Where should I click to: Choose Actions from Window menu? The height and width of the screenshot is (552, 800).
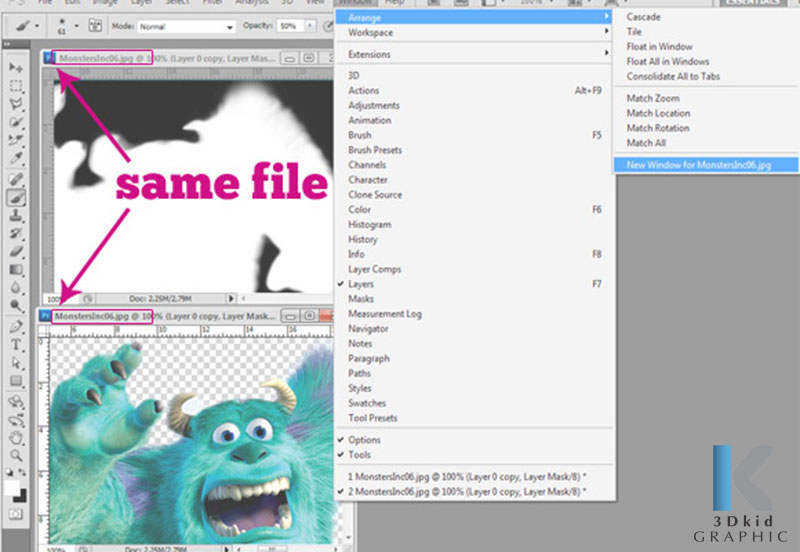pos(475,90)
